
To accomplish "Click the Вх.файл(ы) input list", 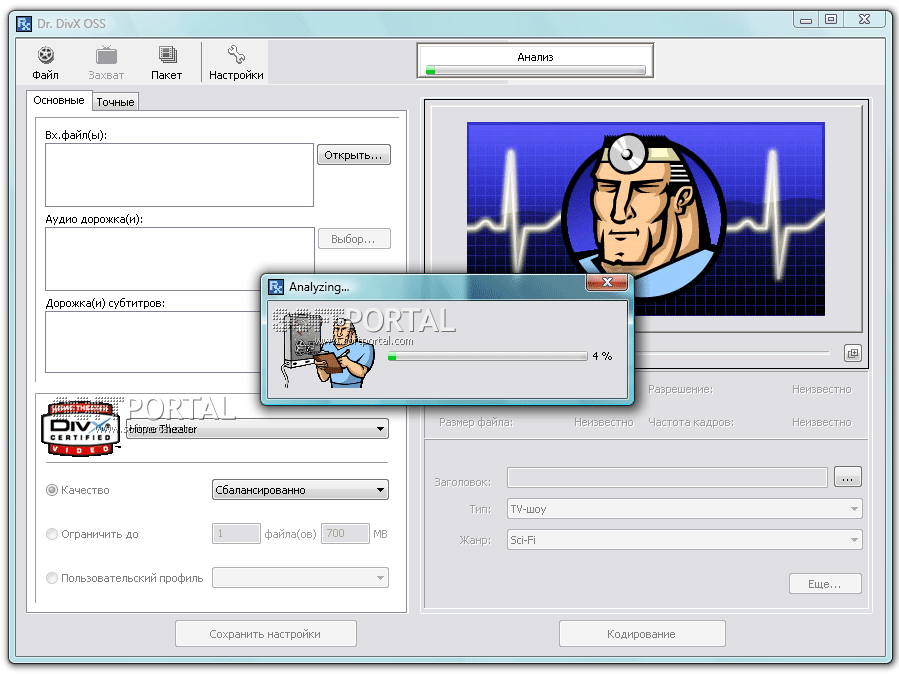I will (179, 175).
